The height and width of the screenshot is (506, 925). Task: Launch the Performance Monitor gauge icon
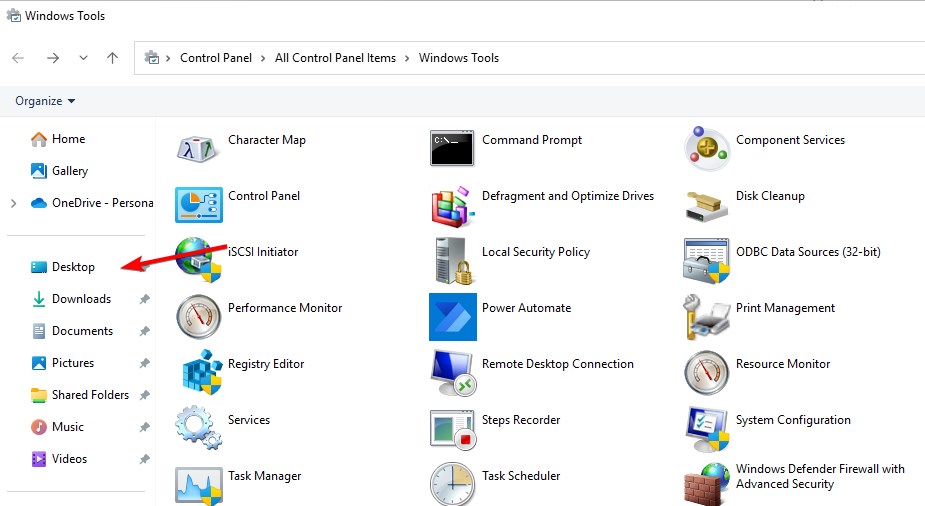(x=199, y=317)
